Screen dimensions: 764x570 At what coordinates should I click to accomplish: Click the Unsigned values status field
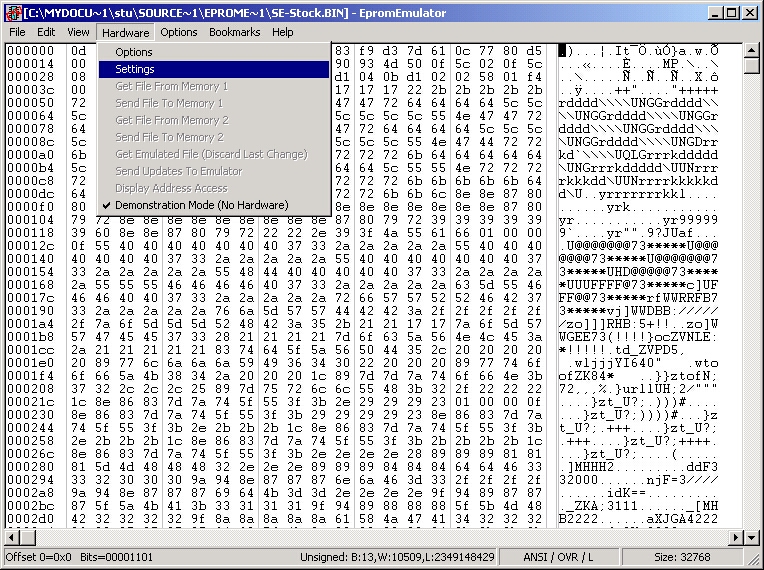(x=397, y=557)
